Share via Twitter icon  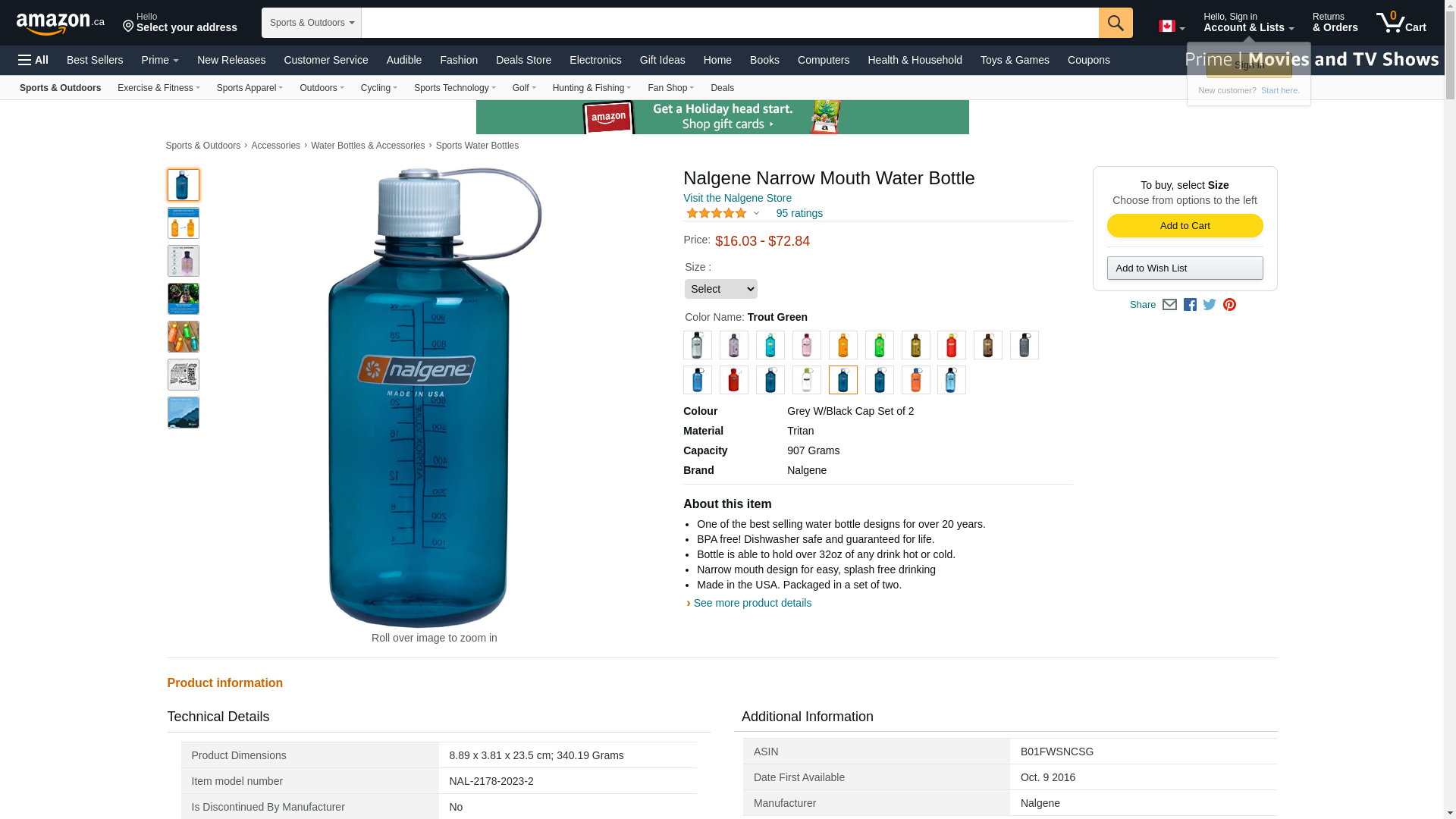point(1210,305)
